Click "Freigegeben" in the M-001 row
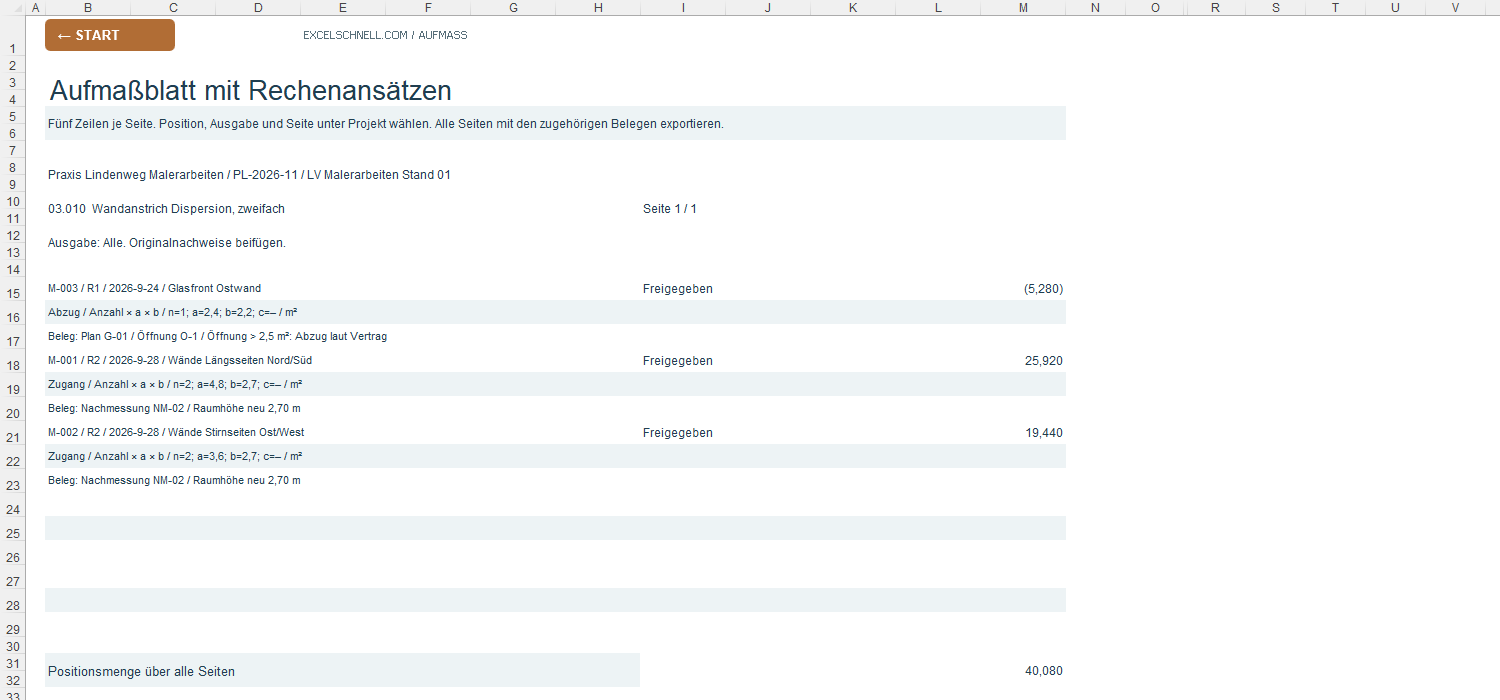The image size is (1500, 700). point(678,361)
